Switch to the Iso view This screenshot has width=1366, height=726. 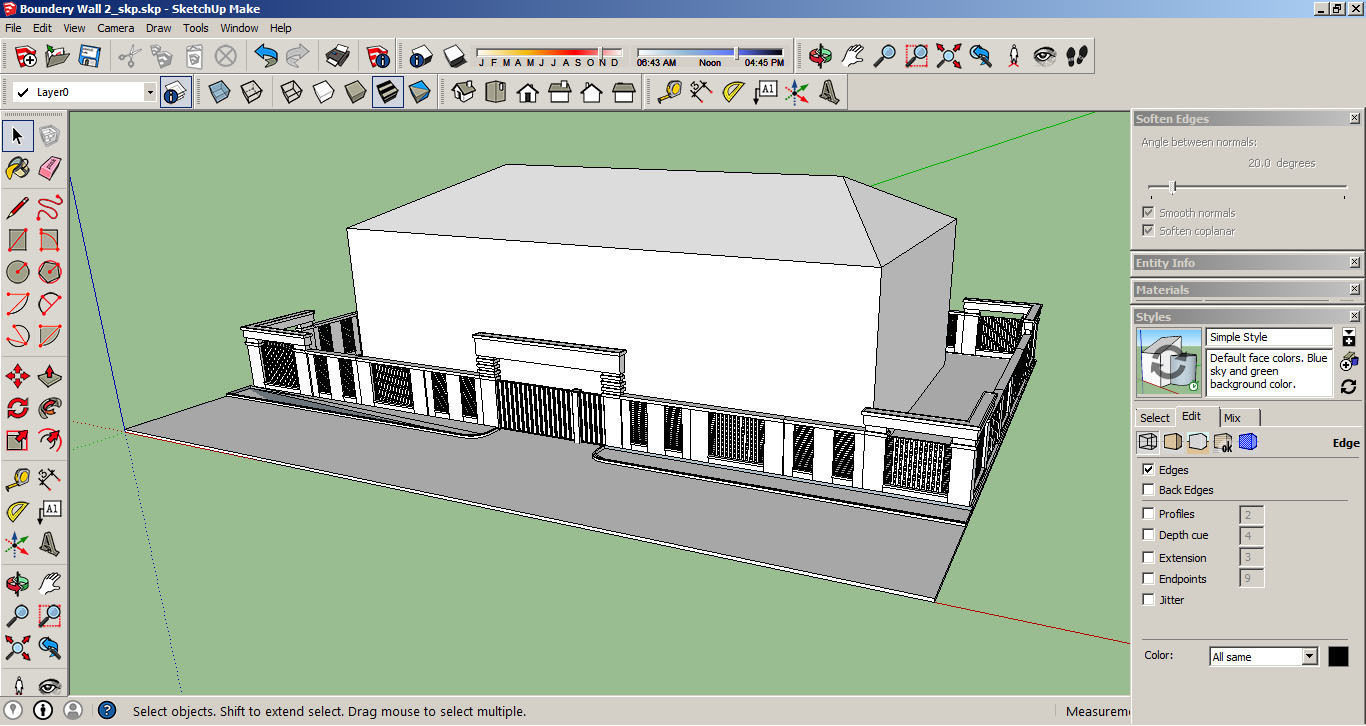[463, 92]
